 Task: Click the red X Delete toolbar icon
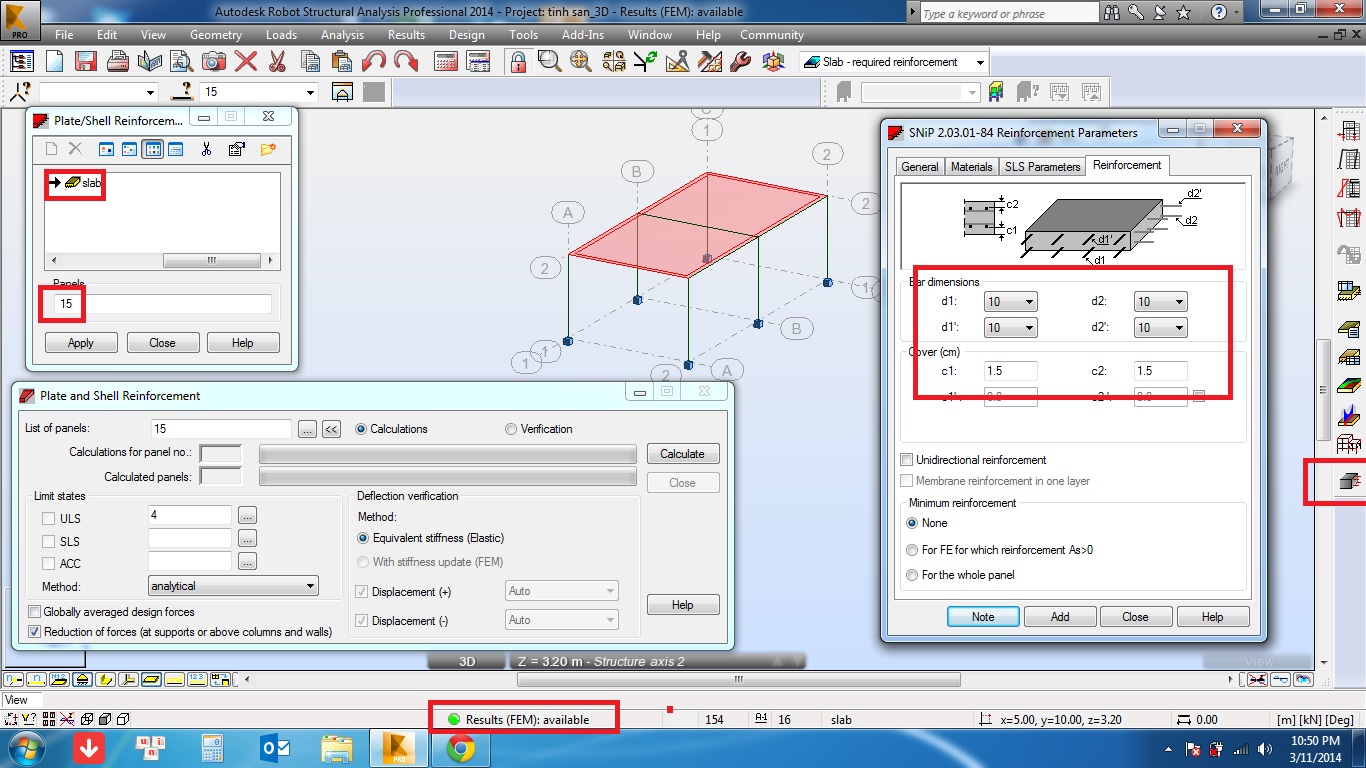coord(246,62)
